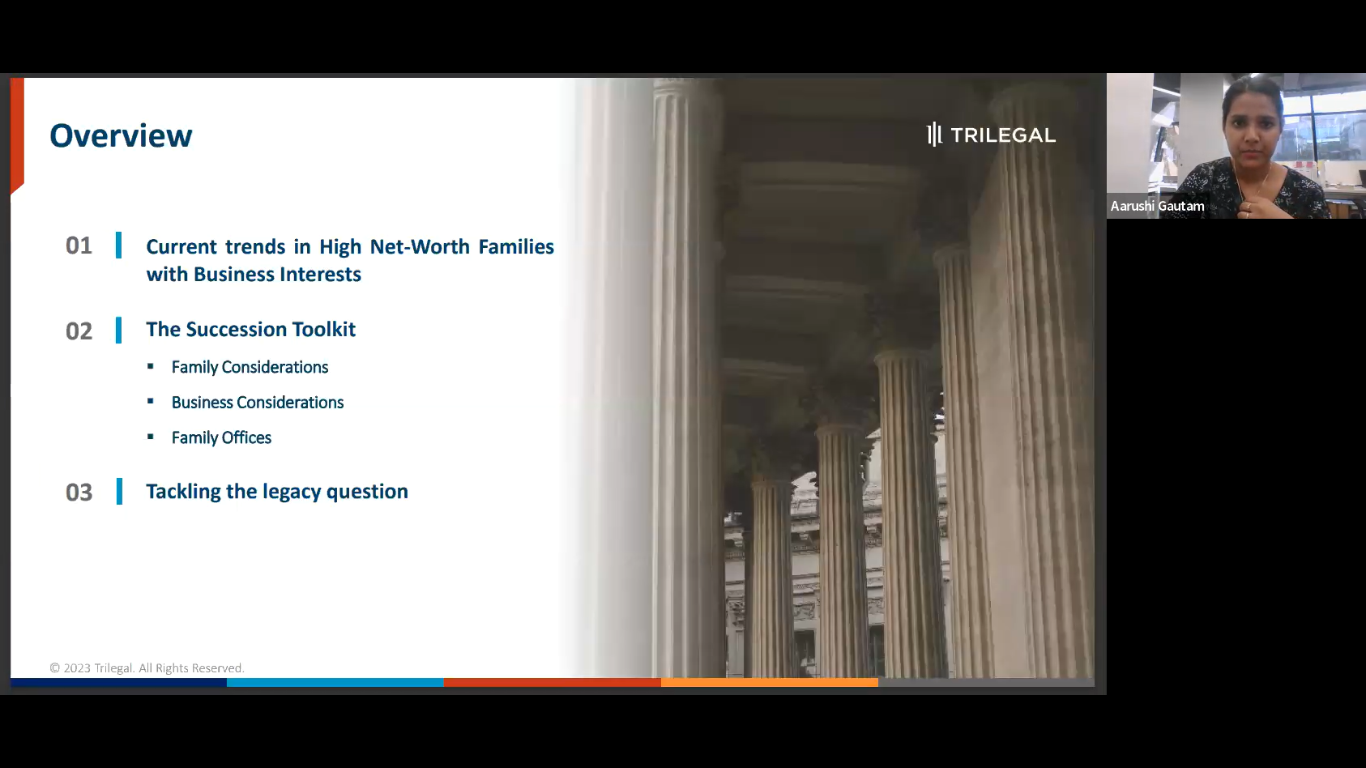Click the light blue footer bar segment
Viewport: 1366px width, 768px height.
[x=335, y=682]
